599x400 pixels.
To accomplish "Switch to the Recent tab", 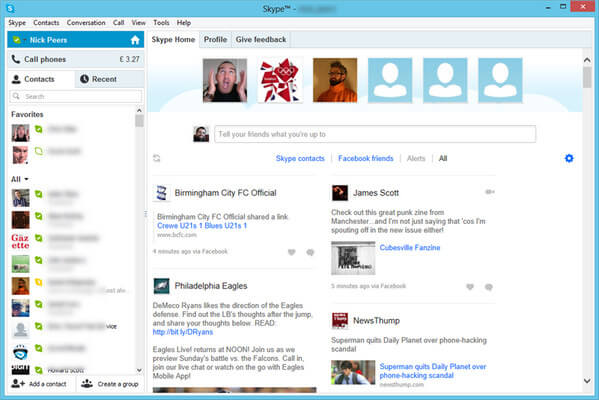I will pyautogui.click(x=109, y=79).
